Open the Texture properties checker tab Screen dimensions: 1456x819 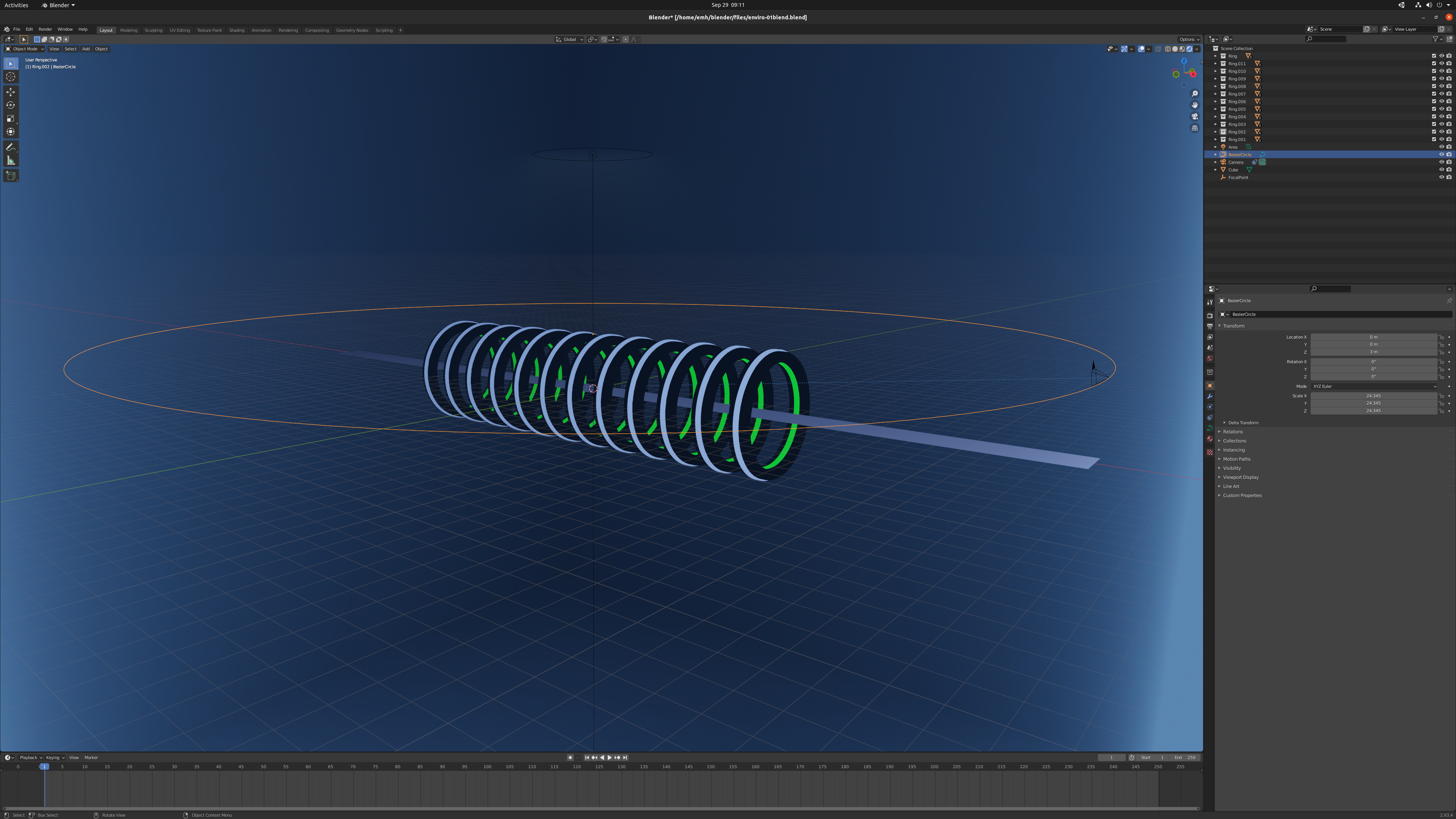(x=1210, y=452)
